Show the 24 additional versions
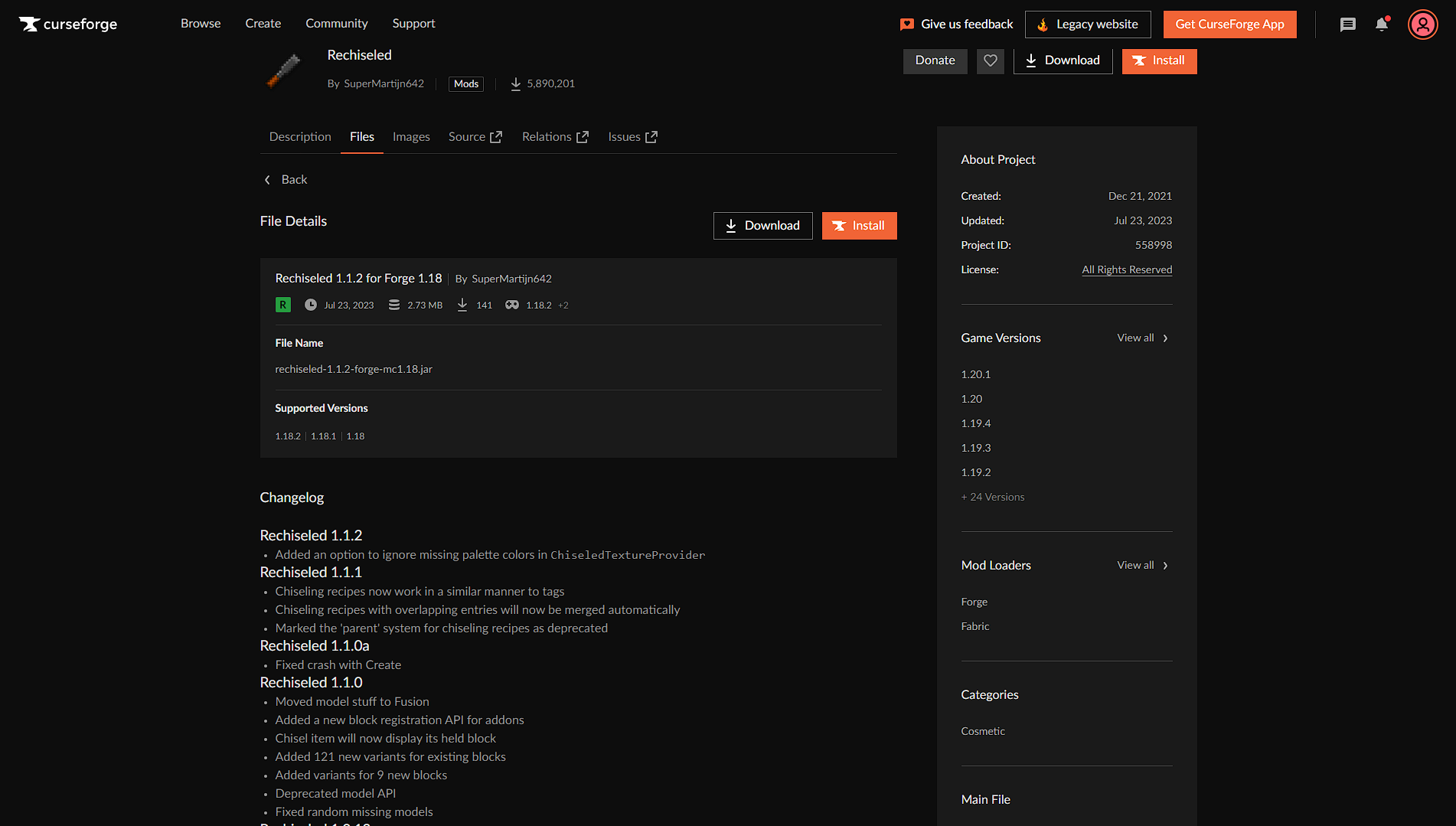 click(992, 496)
